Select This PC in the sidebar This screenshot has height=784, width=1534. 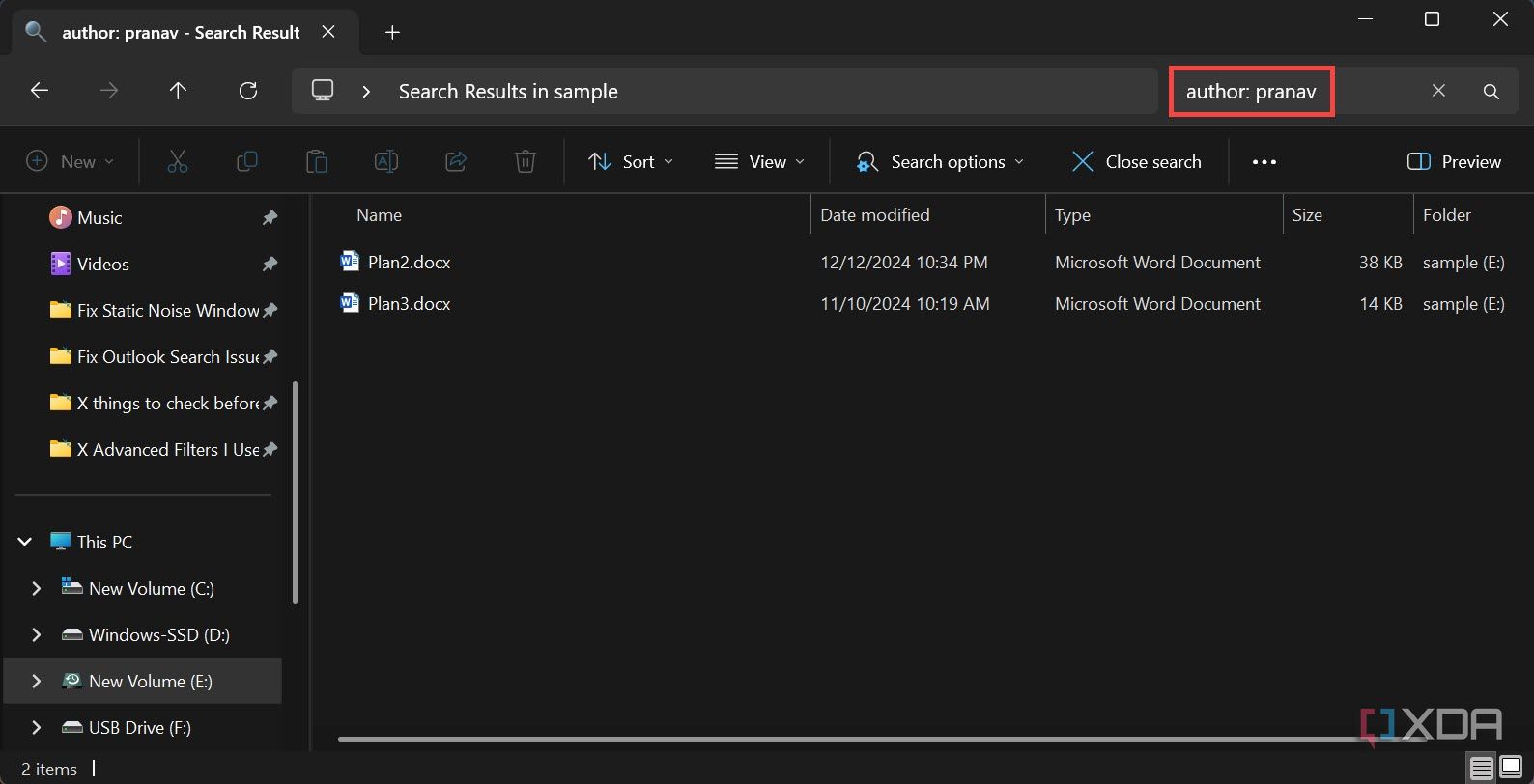point(104,543)
